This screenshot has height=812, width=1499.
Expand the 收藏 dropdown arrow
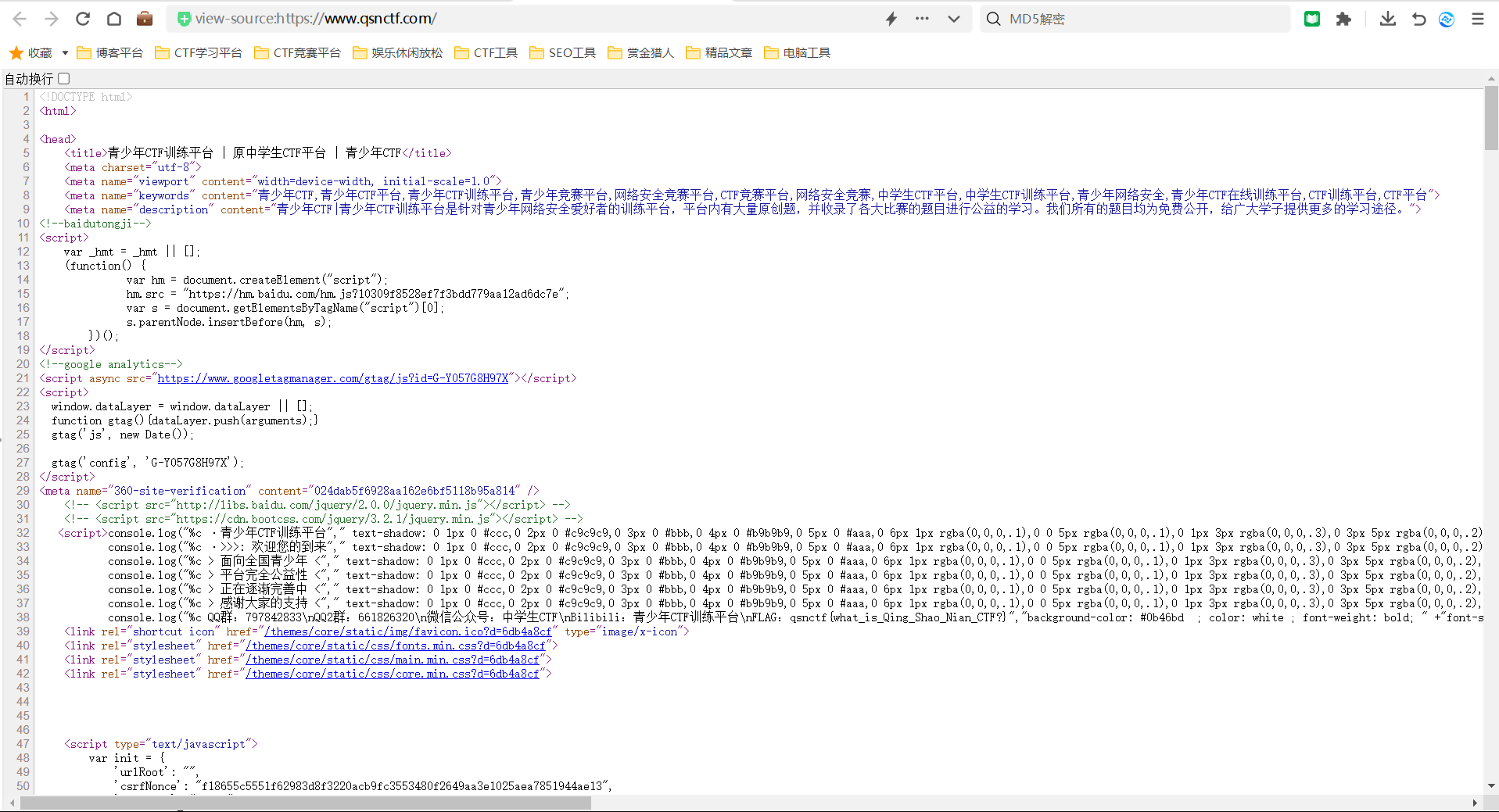65,52
